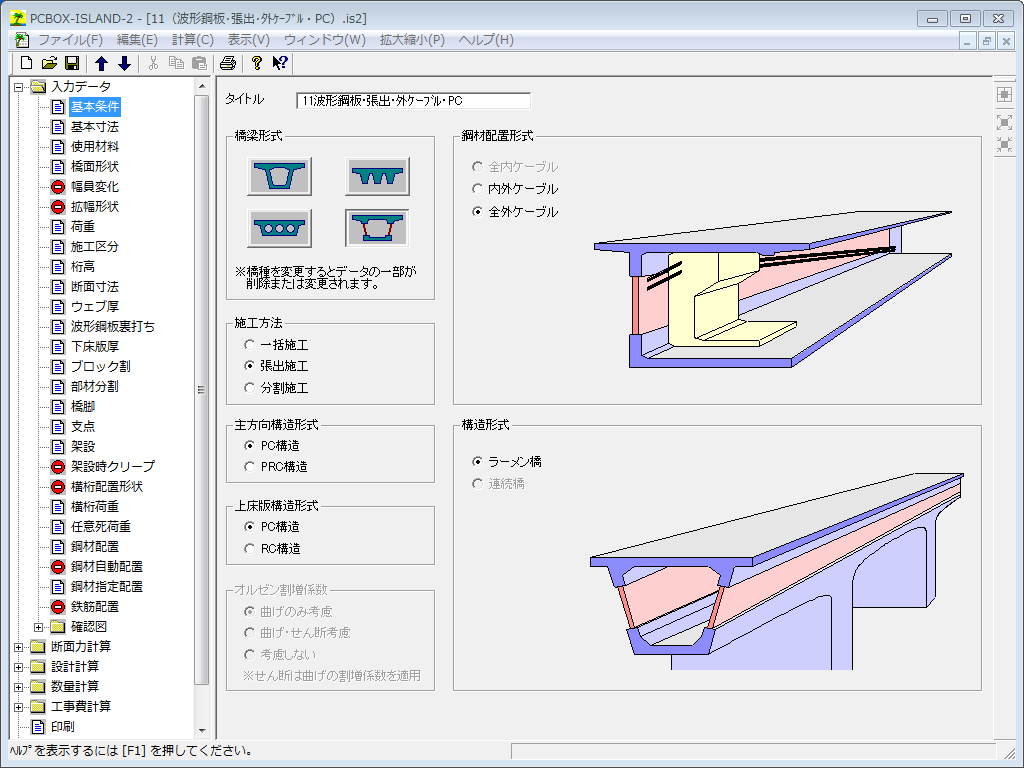Collapse the 入力データ tree node
This screenshot has width=1024, height=768.
click(x=19, y=87)
